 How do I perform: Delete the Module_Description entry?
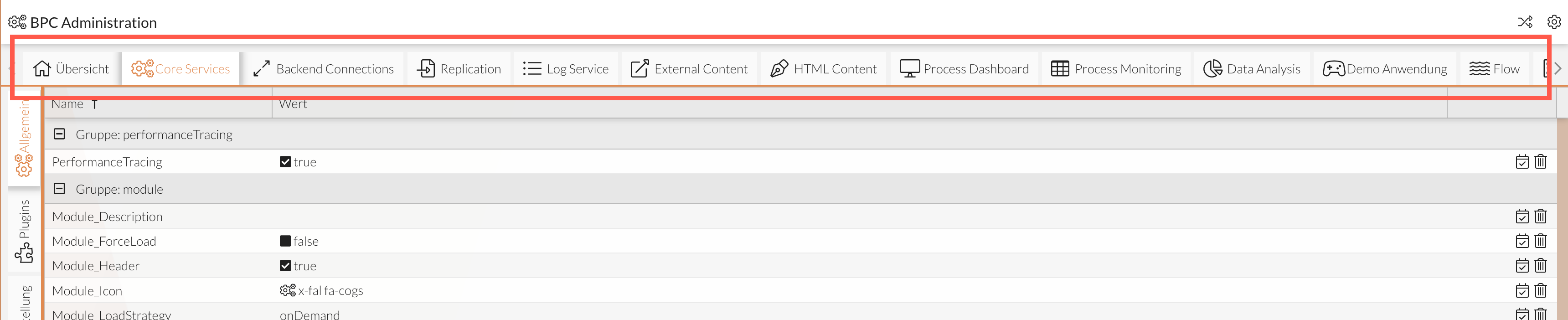pos(1541,217)
